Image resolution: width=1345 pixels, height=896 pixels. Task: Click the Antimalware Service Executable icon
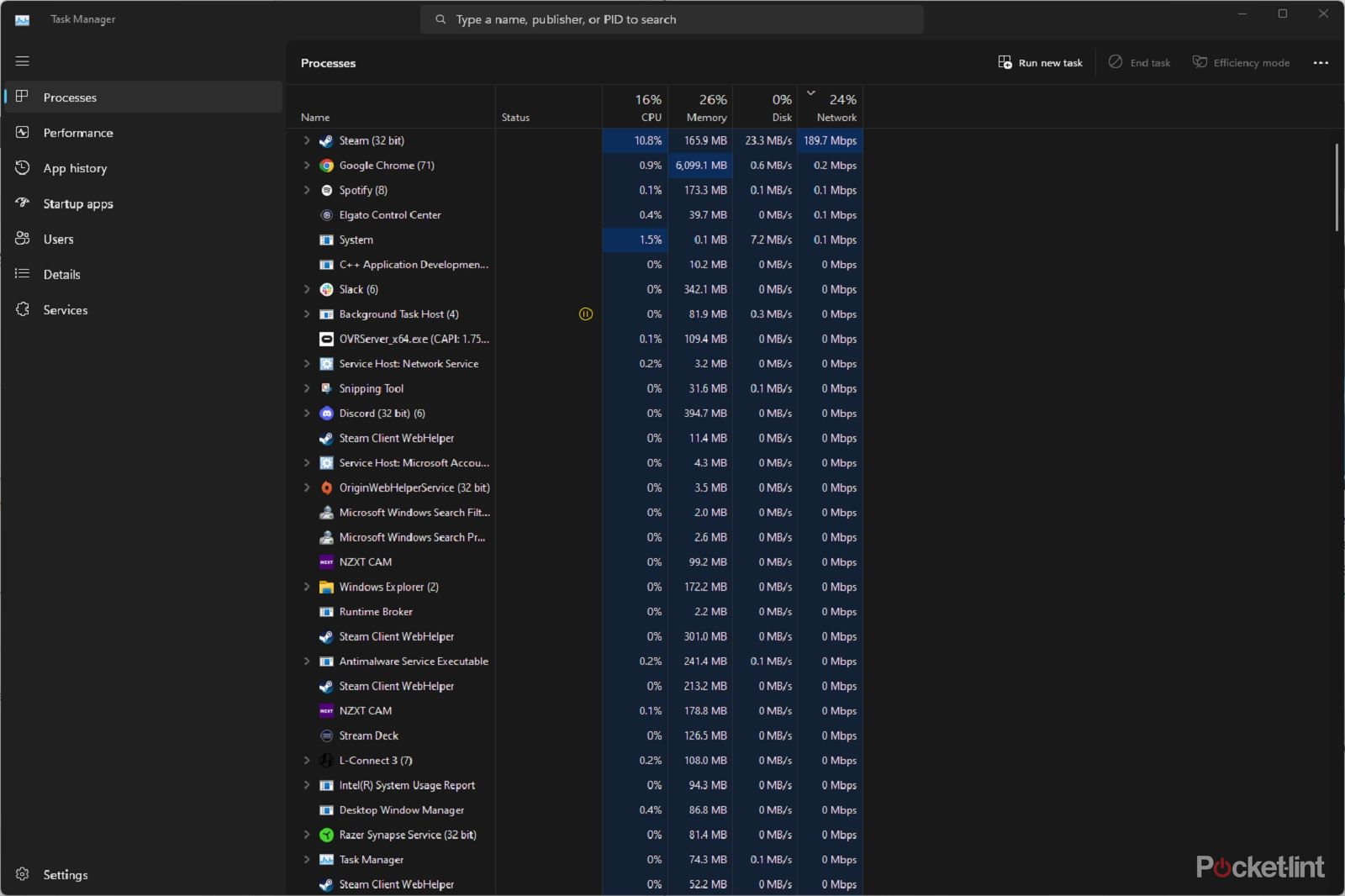point(326,661)
